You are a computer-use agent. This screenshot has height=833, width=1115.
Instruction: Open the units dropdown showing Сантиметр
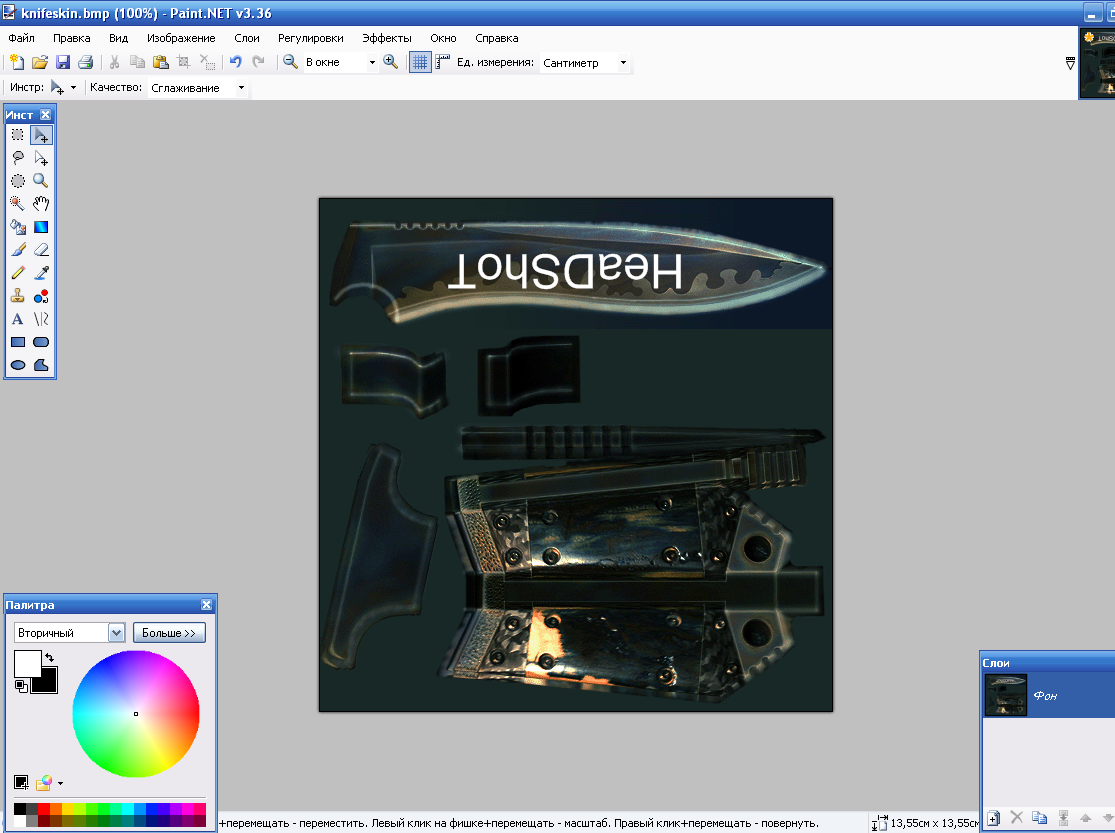[x=623, y=62]
